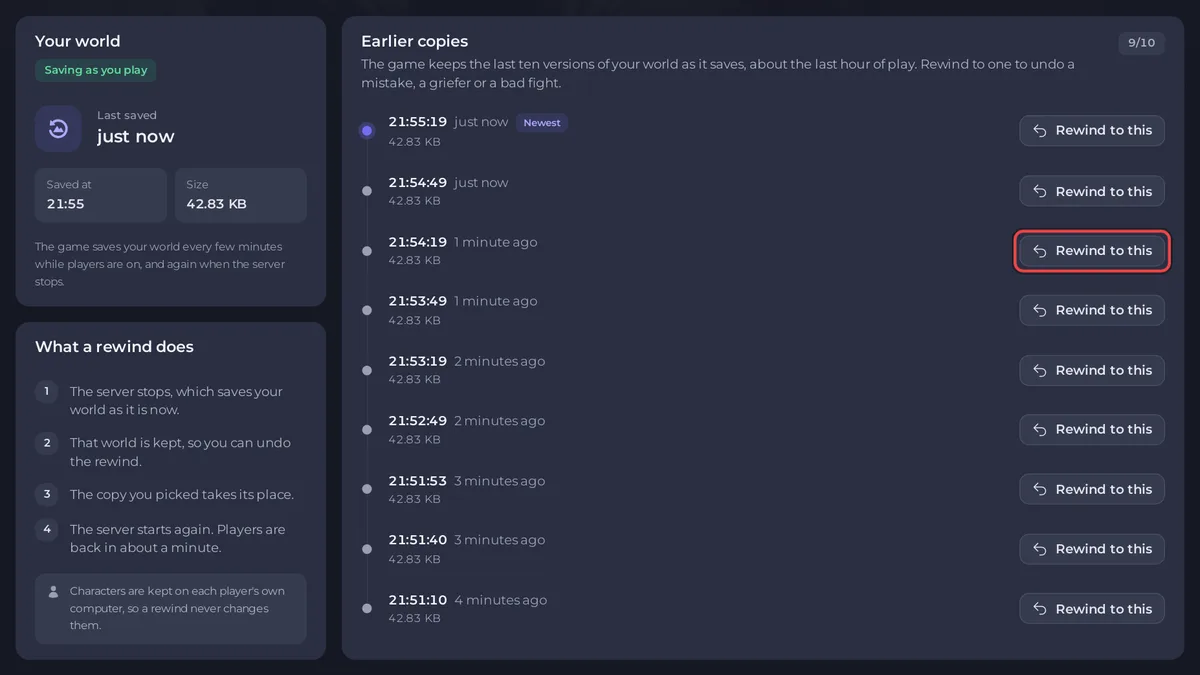Click the 'Size 42.83 KB' box
Image resolution: width=1200 pixels, height=675 pixels.
tap(241, 195)
